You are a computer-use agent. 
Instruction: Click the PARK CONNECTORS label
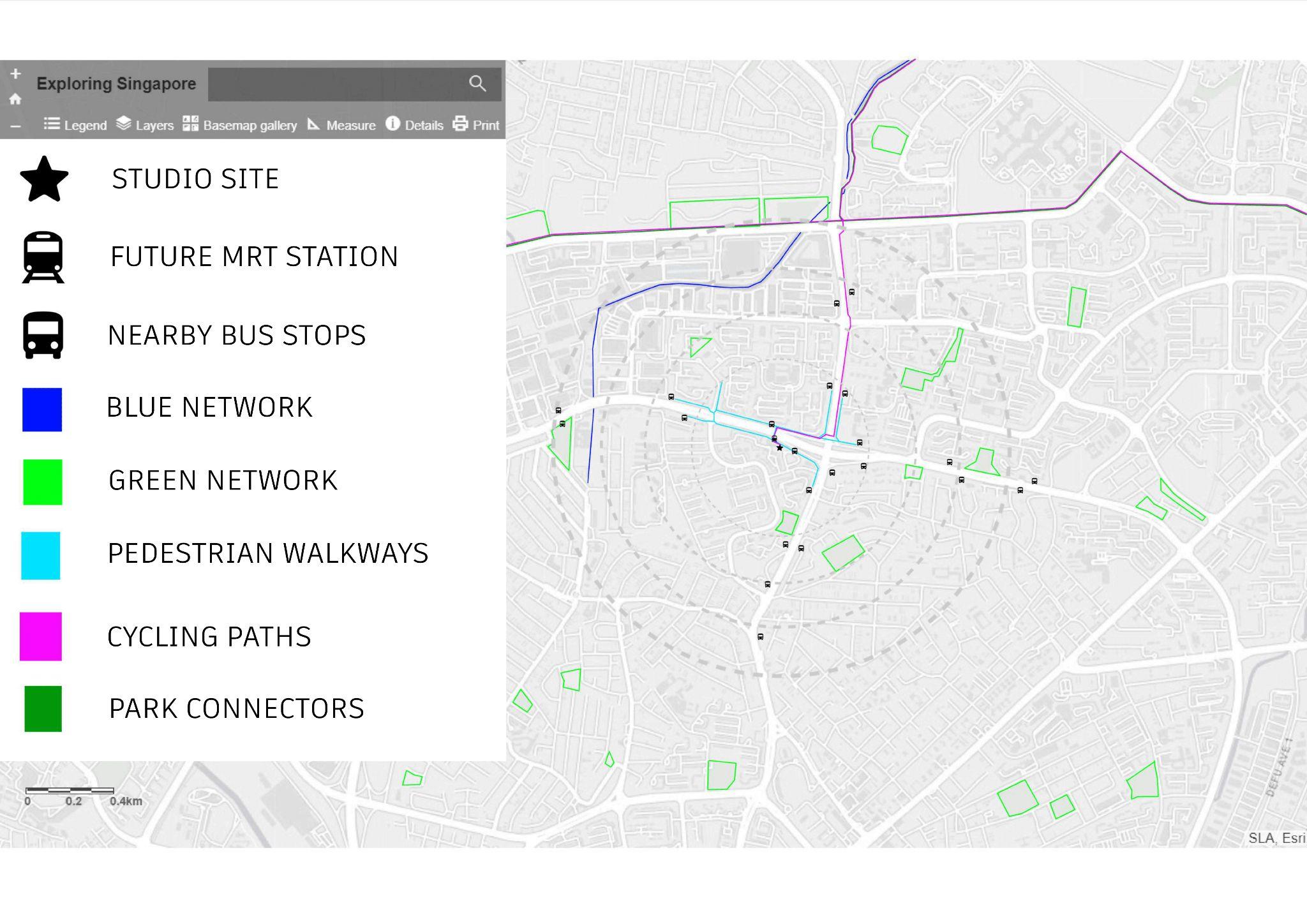click(236, 708)
